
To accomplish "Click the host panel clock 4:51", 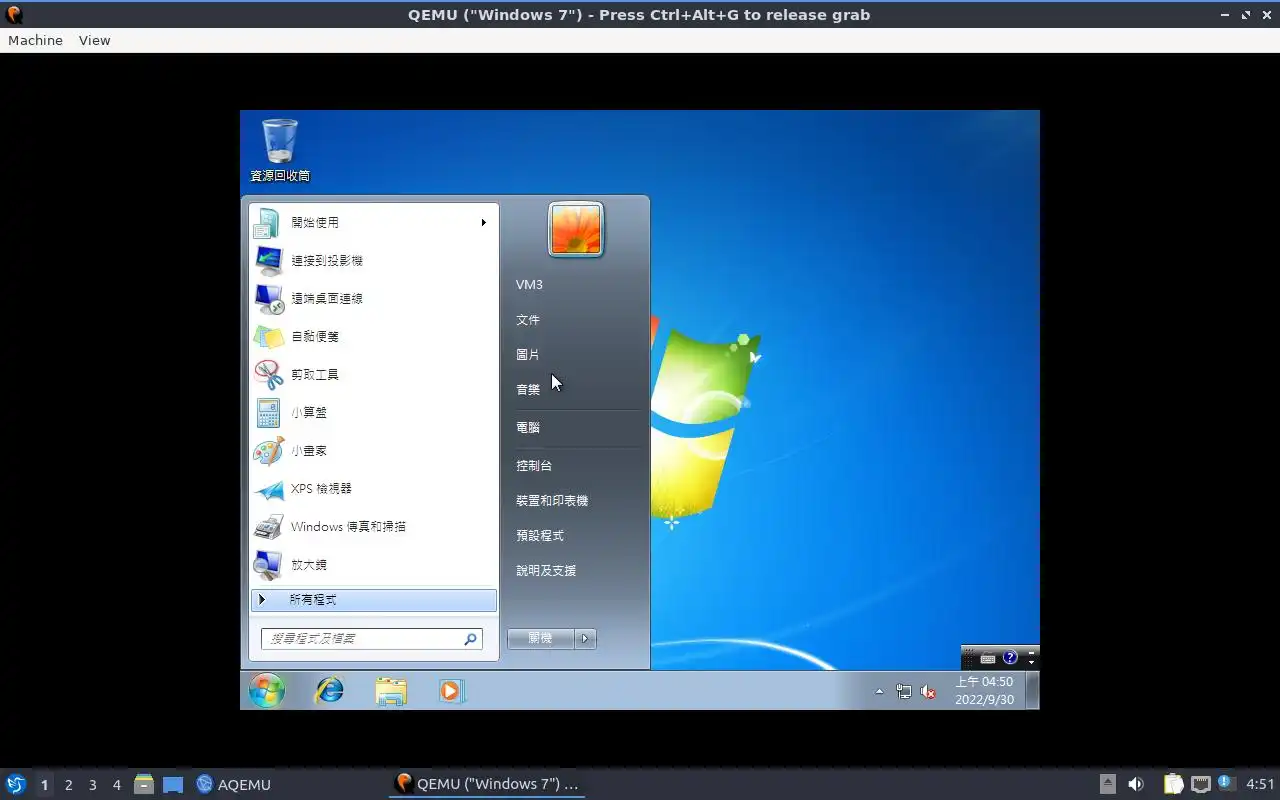I will coord(1260,784).
